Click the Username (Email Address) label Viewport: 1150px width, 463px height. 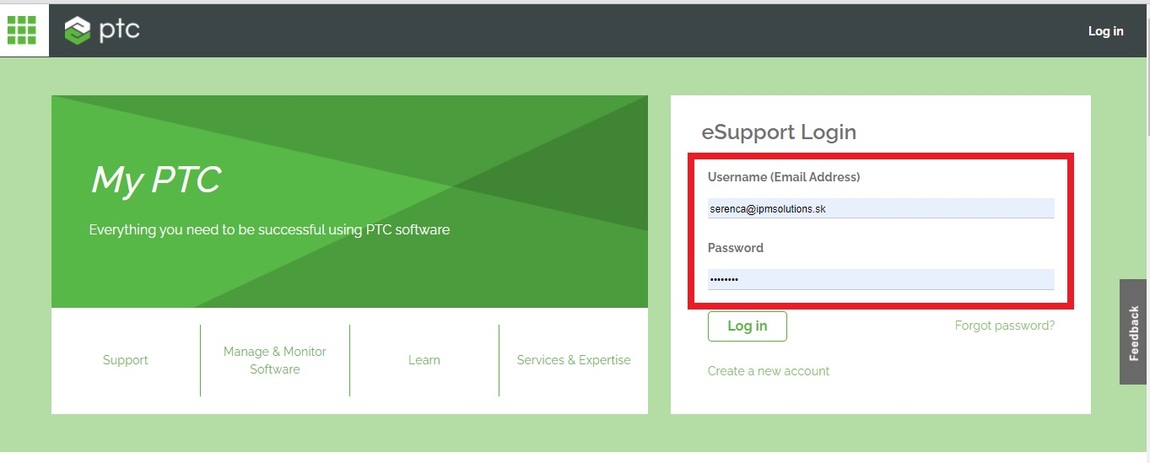(783, 177)
